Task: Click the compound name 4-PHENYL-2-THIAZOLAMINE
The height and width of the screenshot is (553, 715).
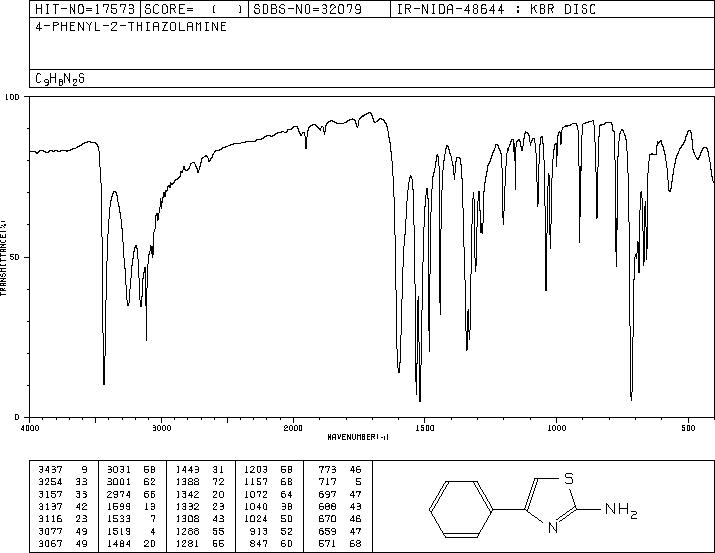Action: pyautogui.click(x=131, y=27)
